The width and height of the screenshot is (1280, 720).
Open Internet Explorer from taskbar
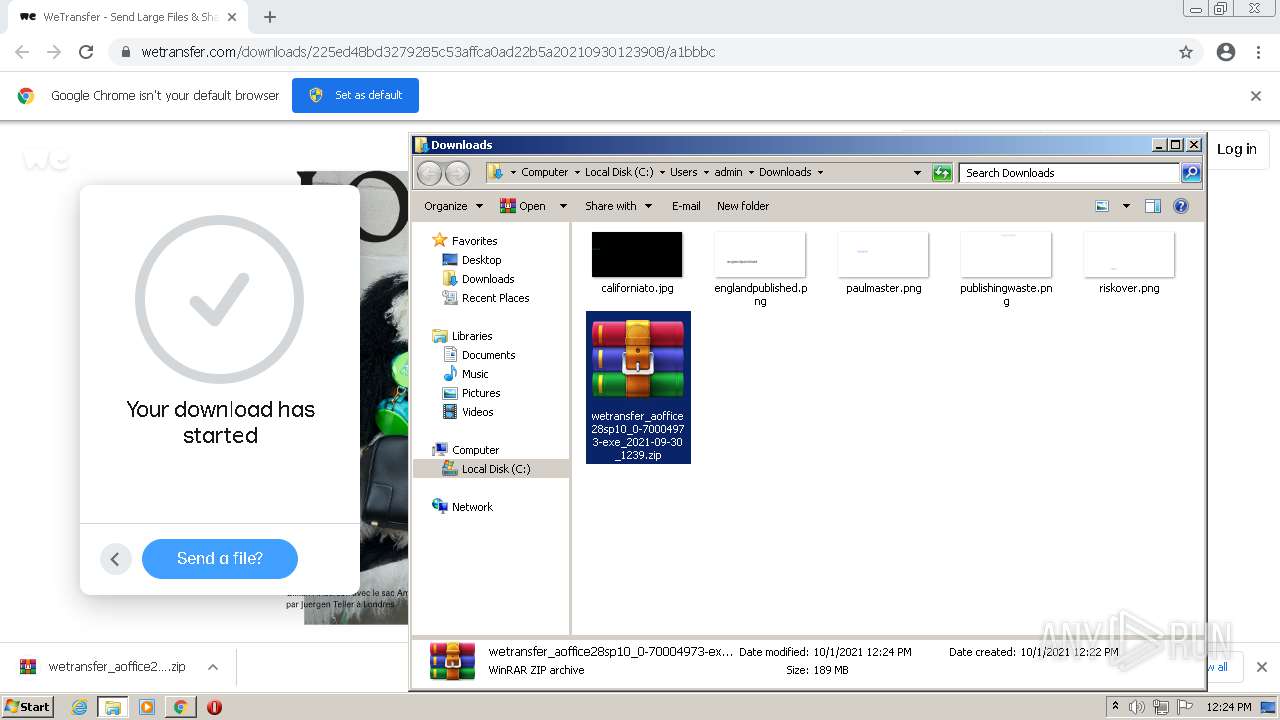click(x=79, y=707)
